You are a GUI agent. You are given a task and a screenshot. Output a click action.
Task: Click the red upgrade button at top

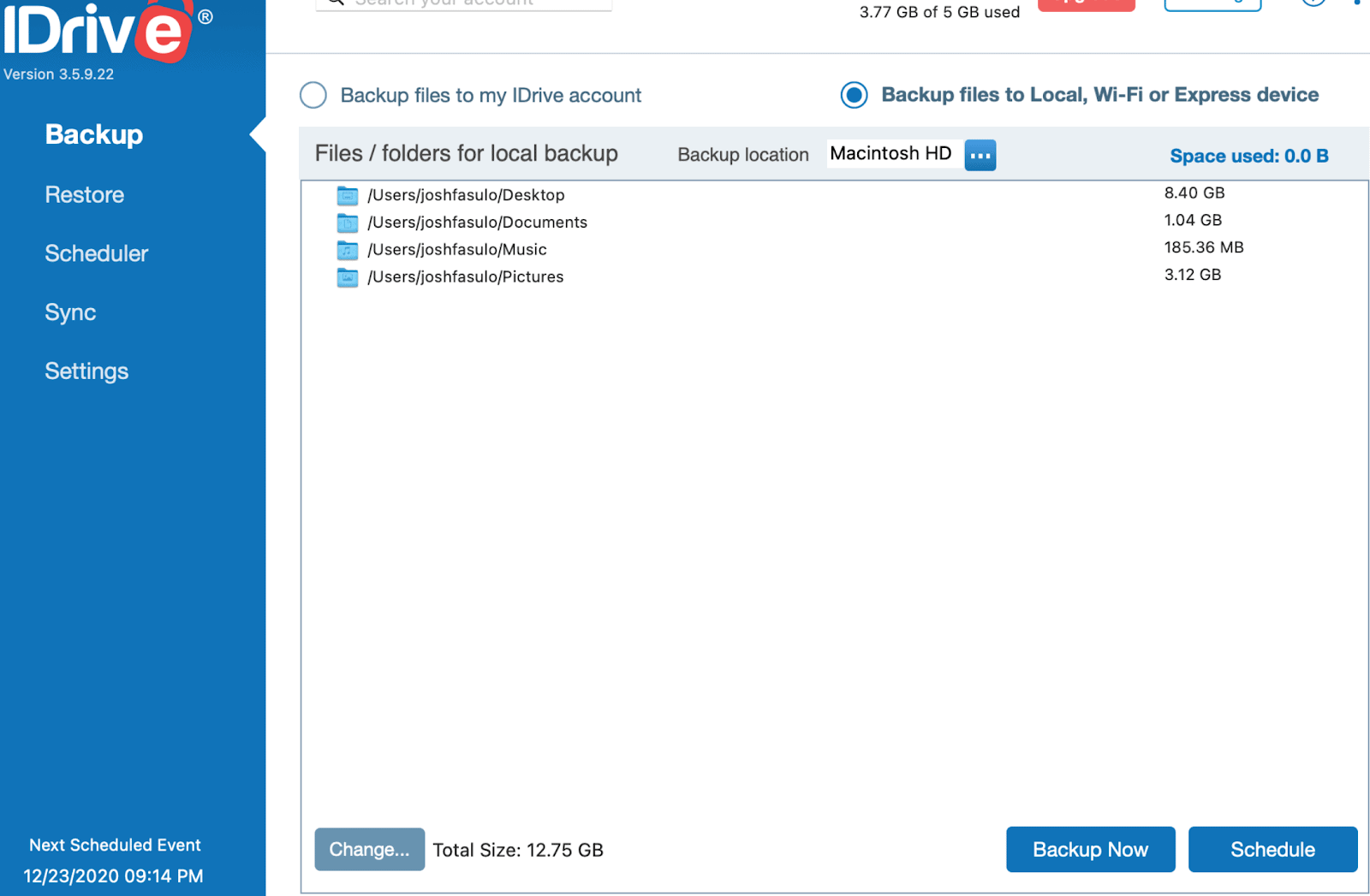pos(1086,4)
